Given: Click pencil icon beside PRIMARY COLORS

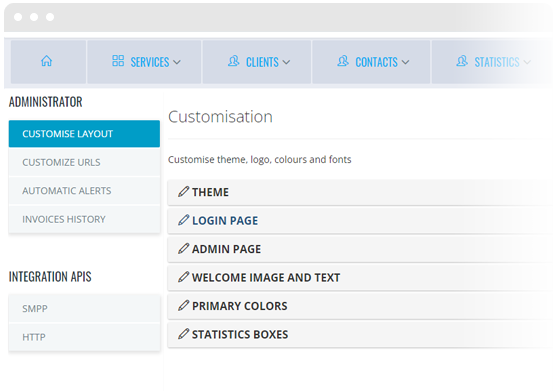Looking at the screenshot, I should click(183, 306).
